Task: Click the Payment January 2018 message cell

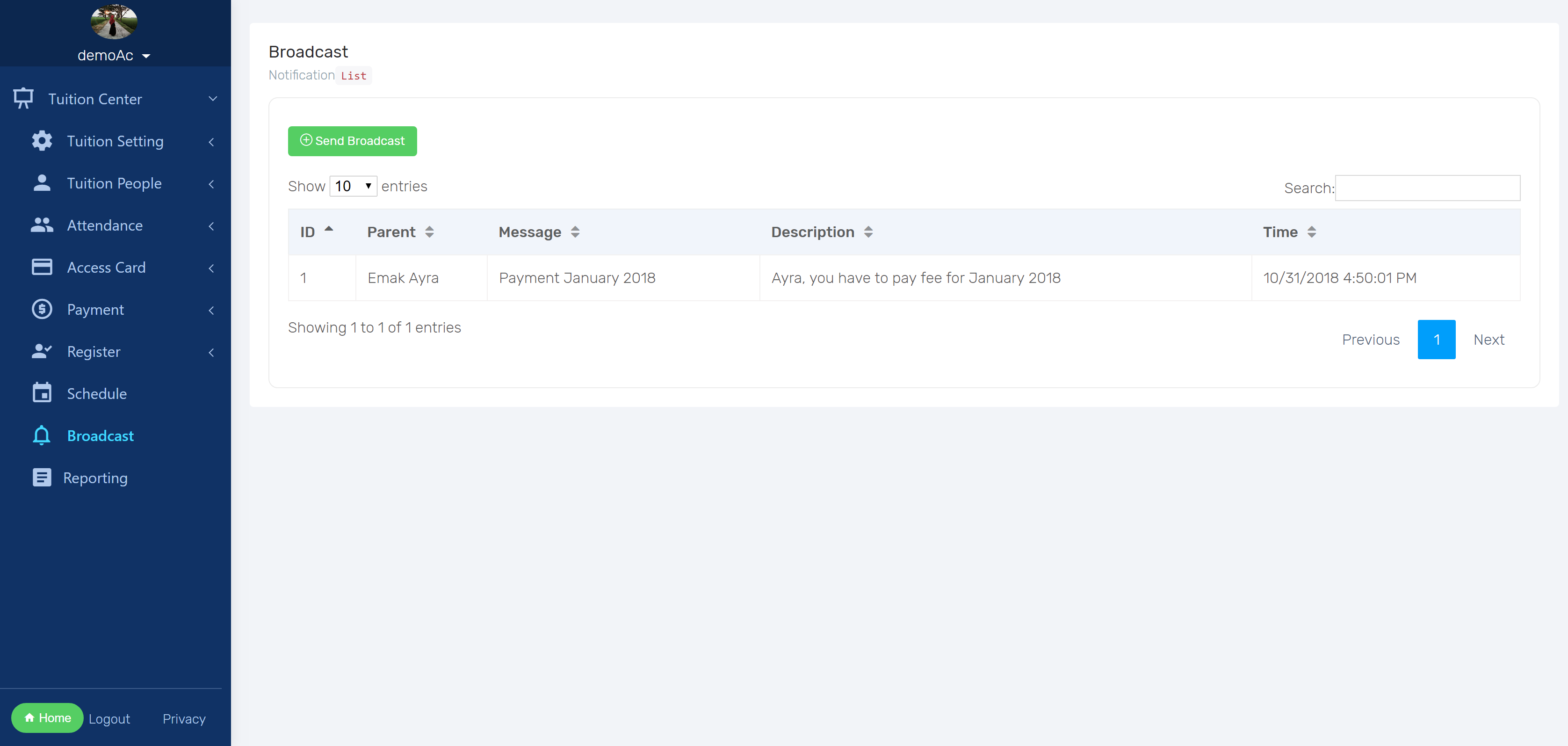Action: tap(623, 278)
